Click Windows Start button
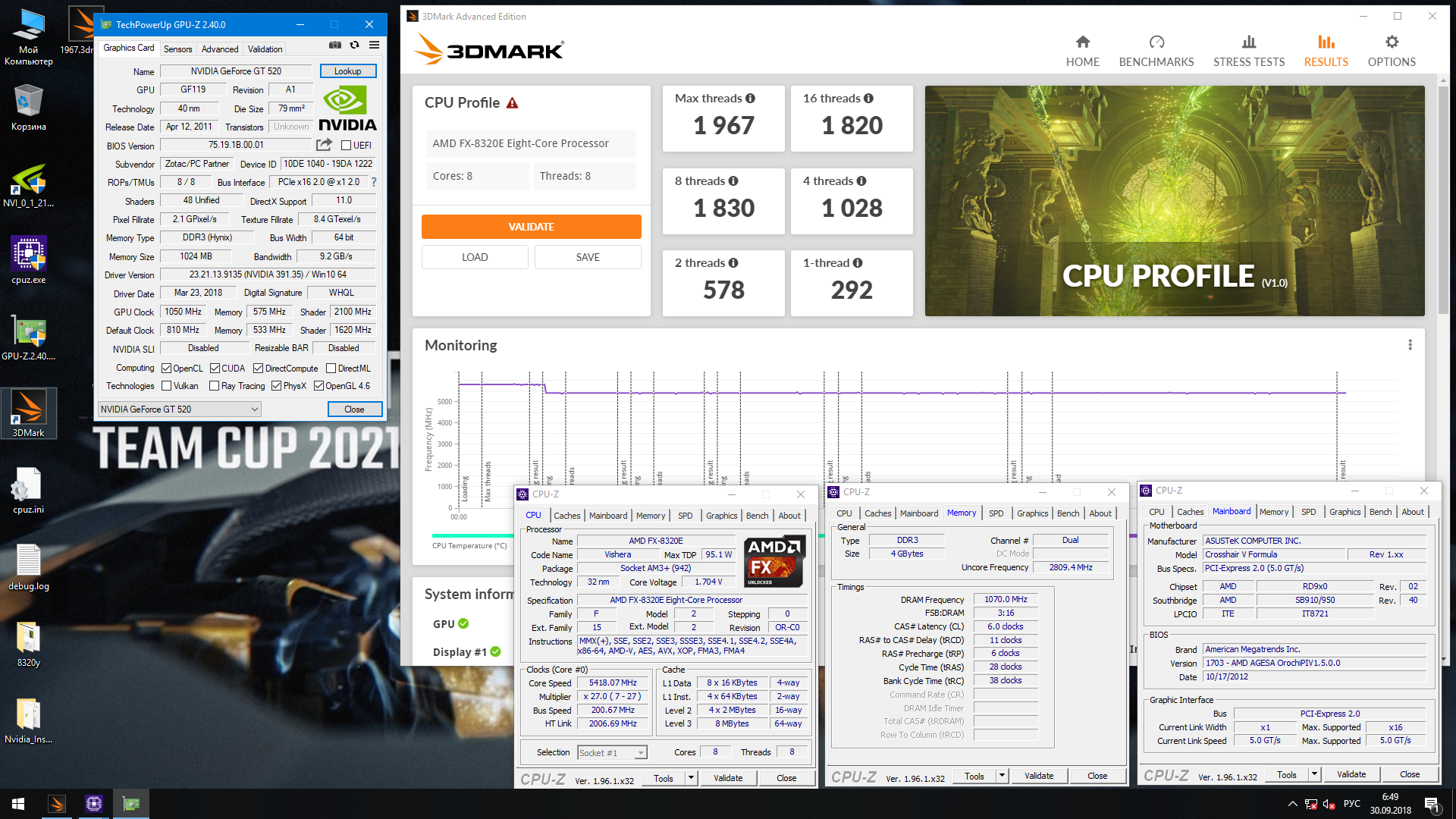 pos(18,804)
